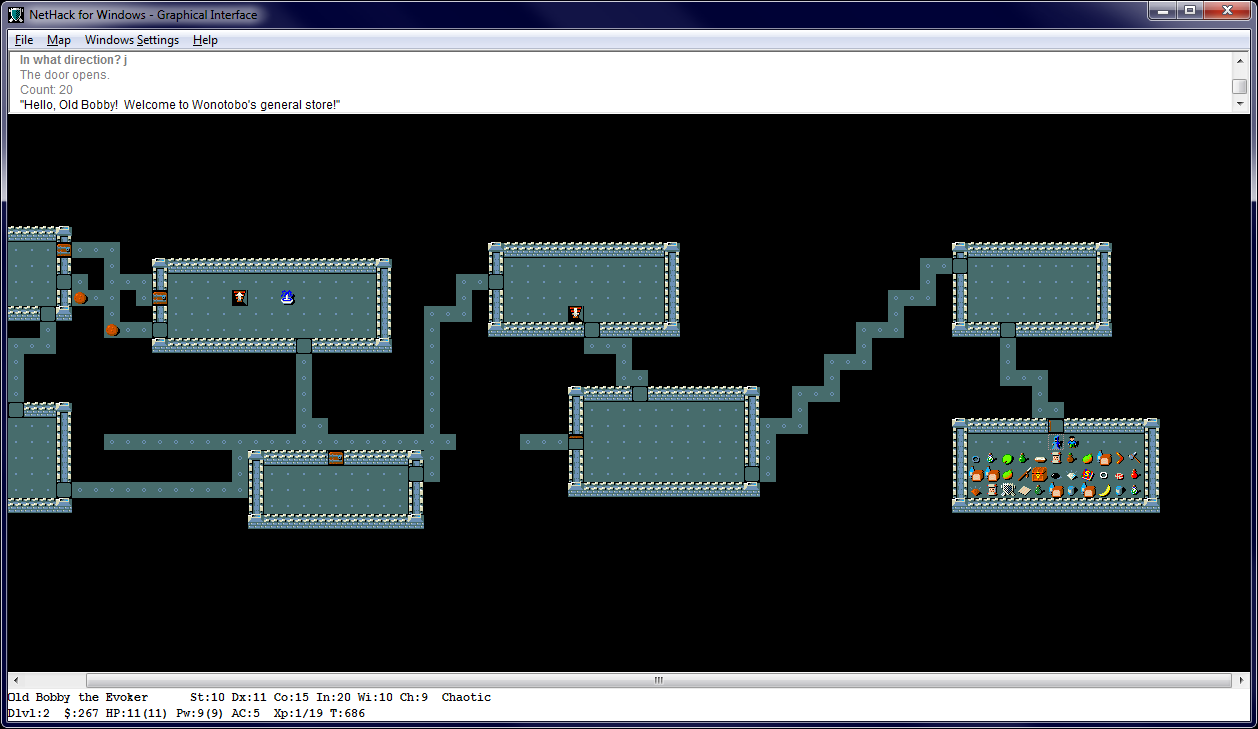Screen dimensions: 1258x729
Task: Click the NetHack application icon in title bar
Action: (x=16, y=14)
